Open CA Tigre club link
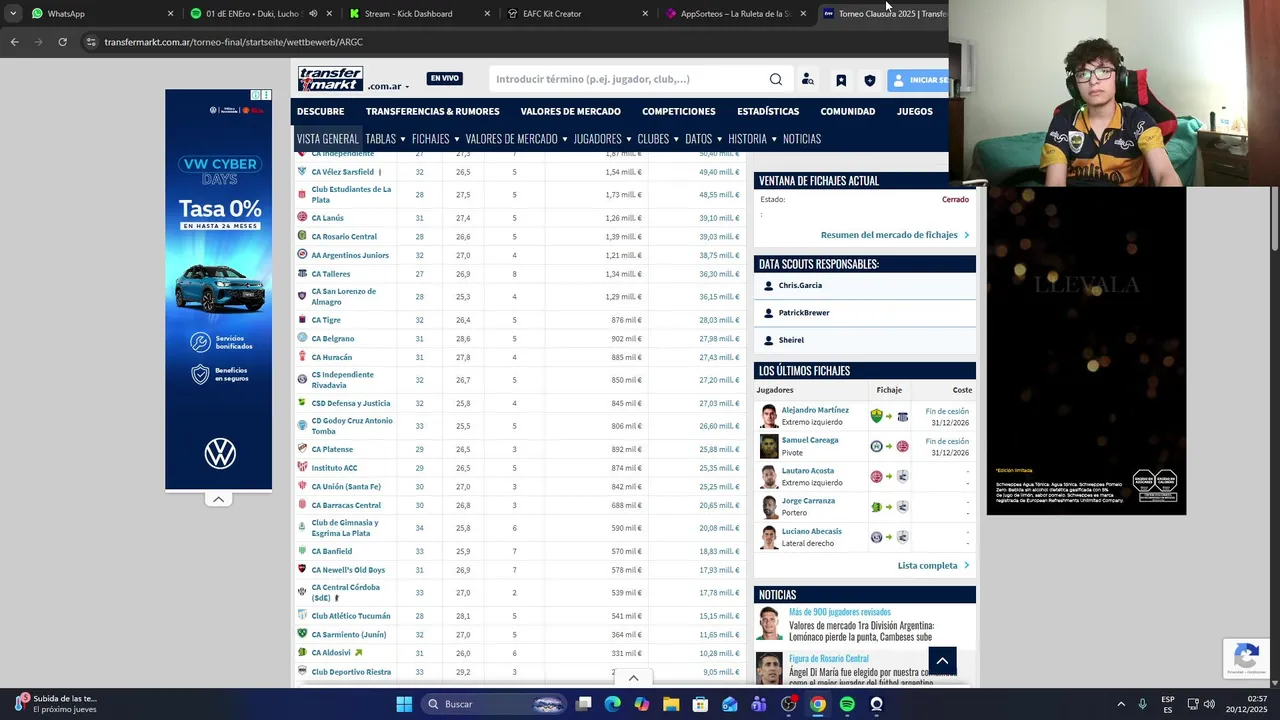The image size is (1280, 720). (326, 320)
